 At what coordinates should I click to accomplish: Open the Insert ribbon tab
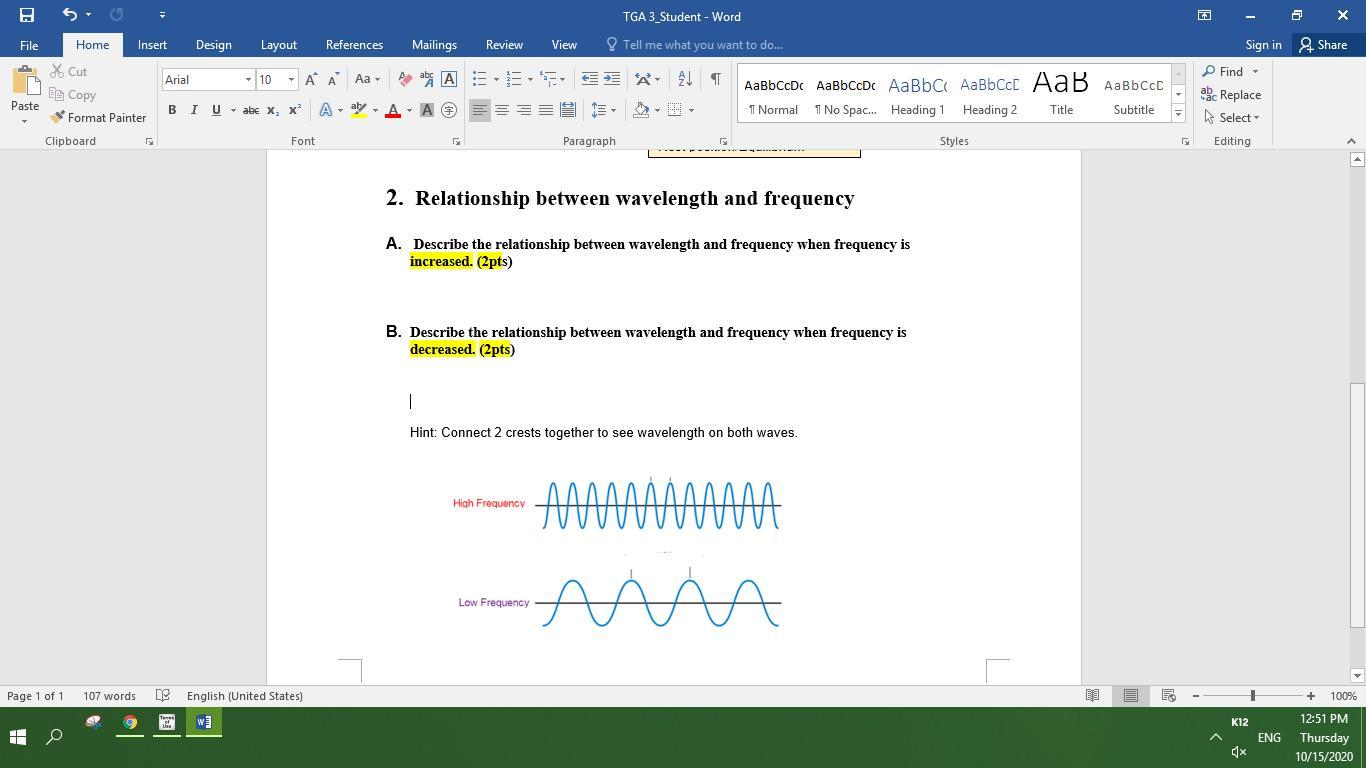152,45
